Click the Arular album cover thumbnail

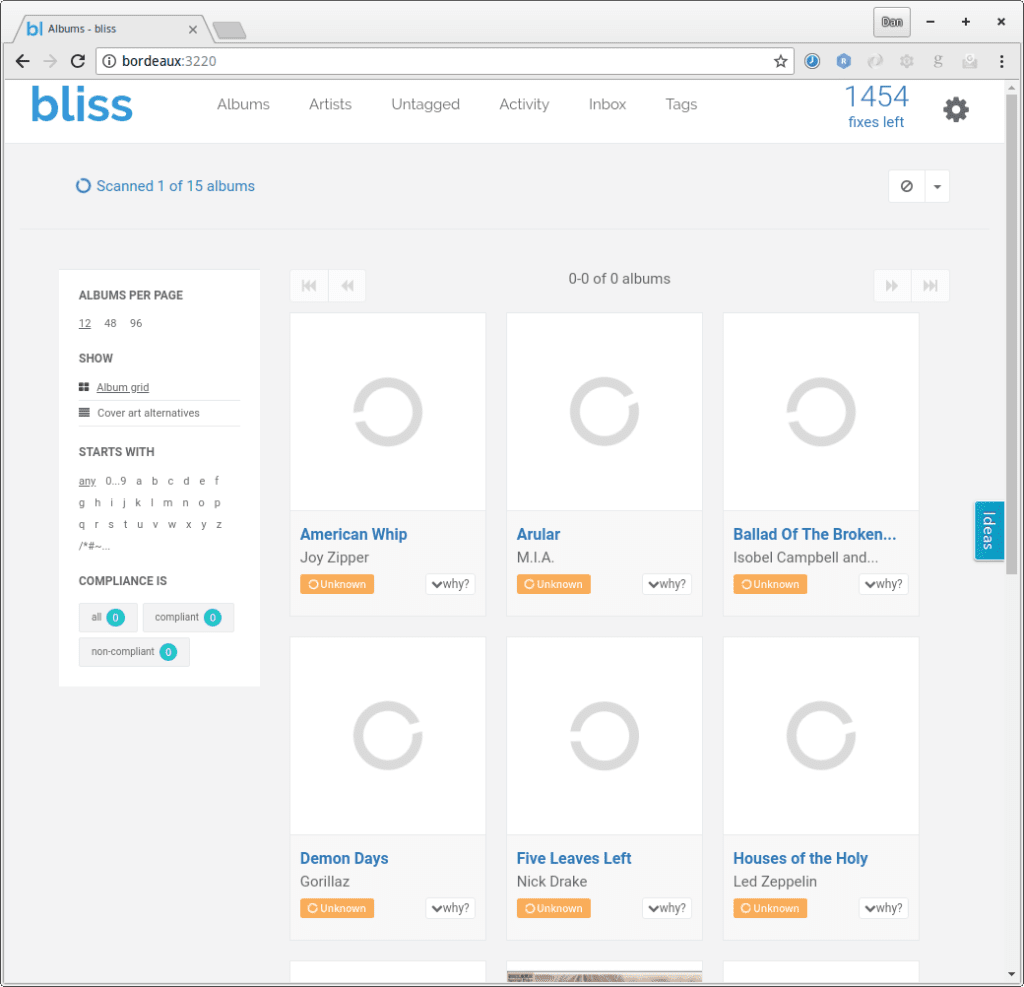(x=604, y=412)
